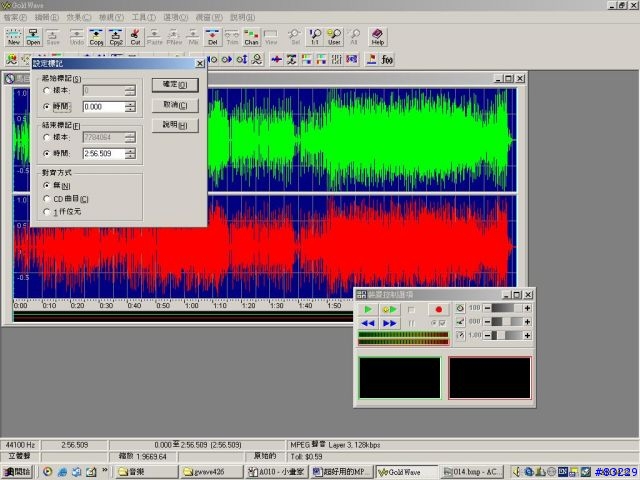Select Time radio under finish marker

coord(47,154)
